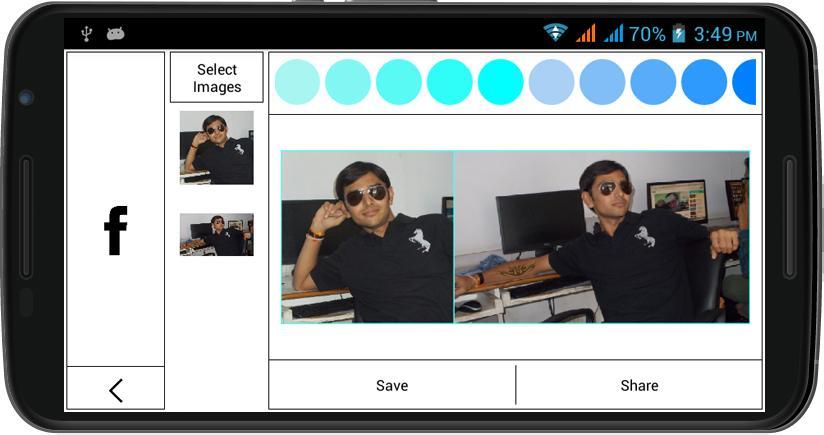Screen dimensions: 824x435
Task: Select the first thumbnail in the sidebar
Action: [x=217, y=147]
